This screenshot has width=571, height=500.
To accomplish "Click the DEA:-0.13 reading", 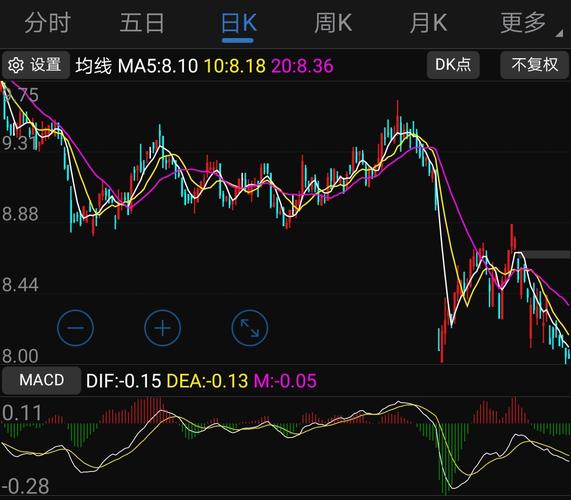I will coord(207,381).
